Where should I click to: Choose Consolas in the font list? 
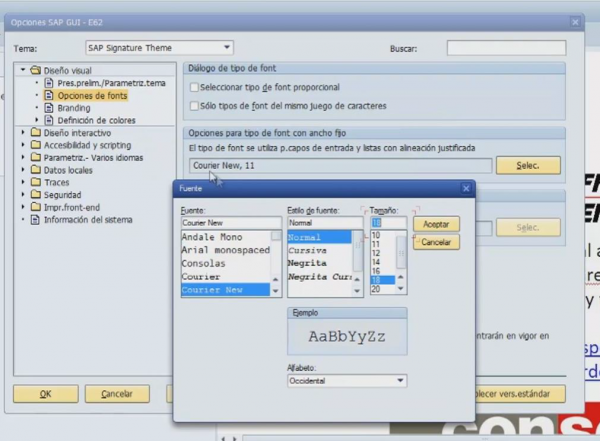click(x=226, y=263)
